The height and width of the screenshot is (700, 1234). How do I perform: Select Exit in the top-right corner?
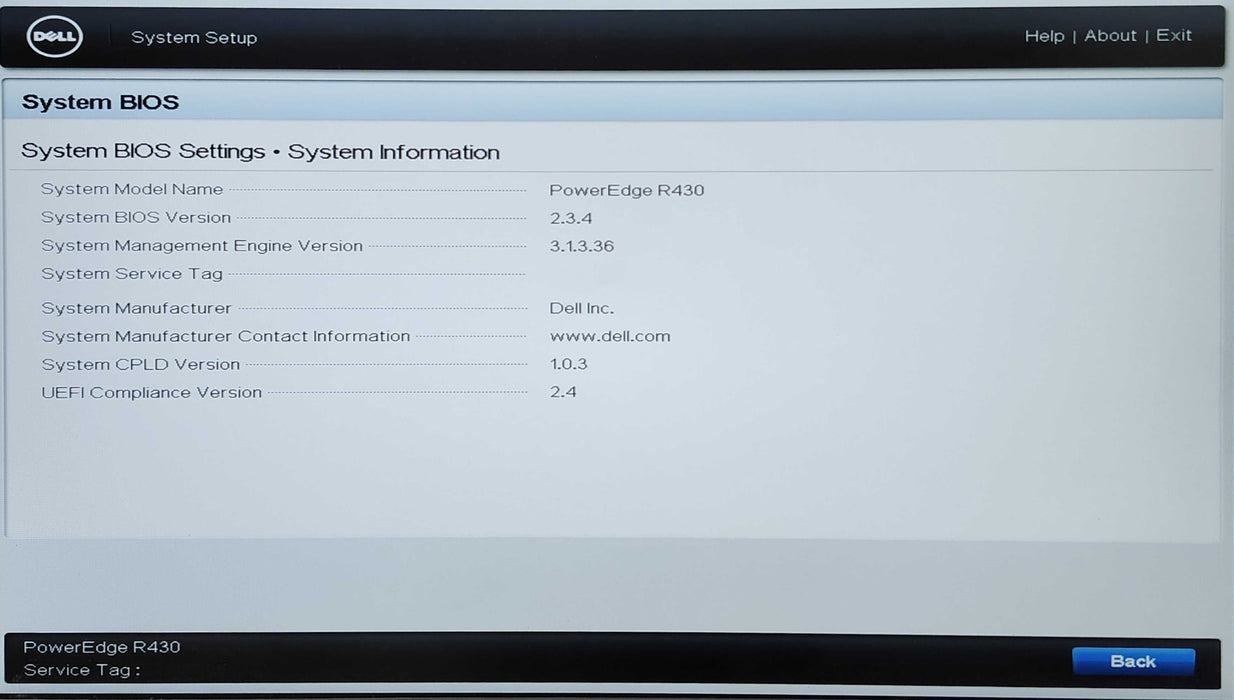pos(1173,35)
